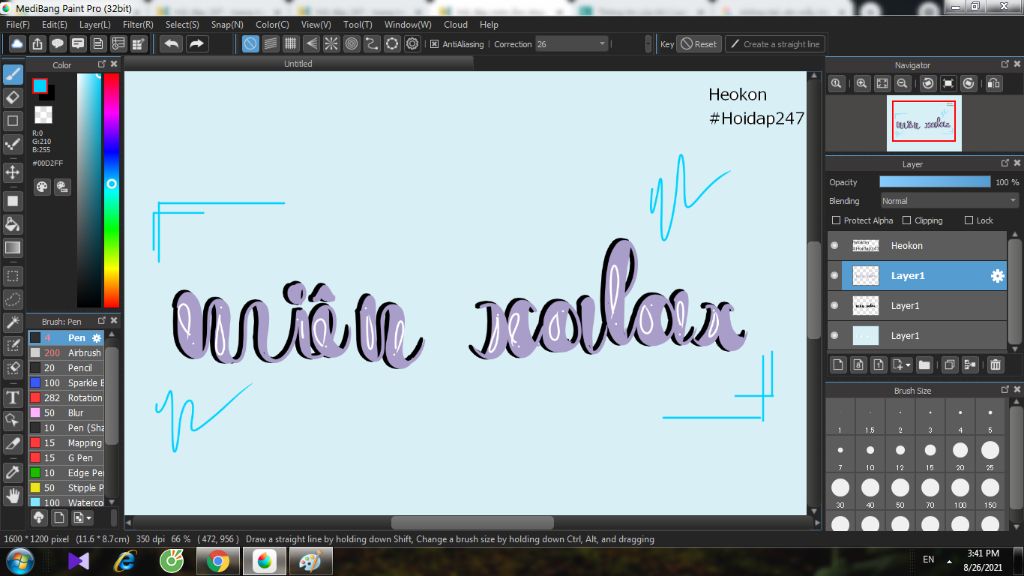Open snap settings gear in toolbar
The height and width of the screenshot is (576, 1024).
412,44
